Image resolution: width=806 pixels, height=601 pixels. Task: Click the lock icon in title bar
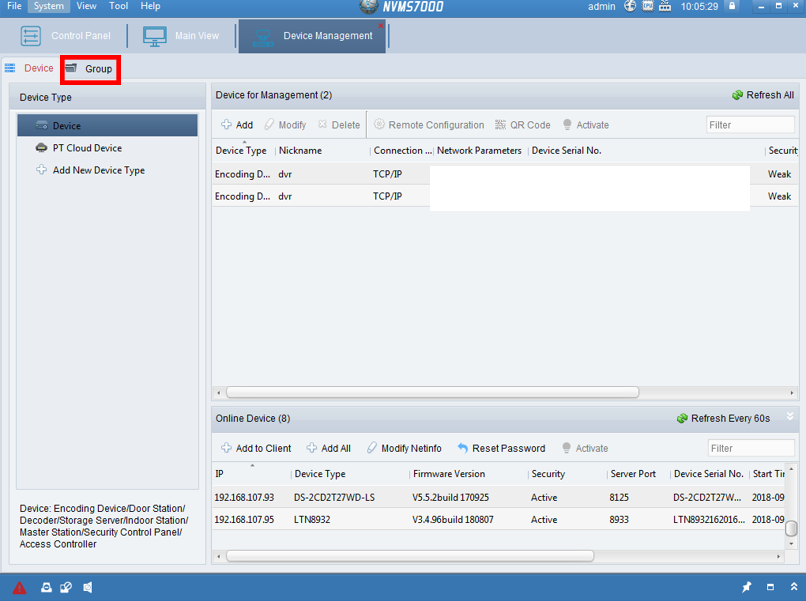click(x=732, y=6)
